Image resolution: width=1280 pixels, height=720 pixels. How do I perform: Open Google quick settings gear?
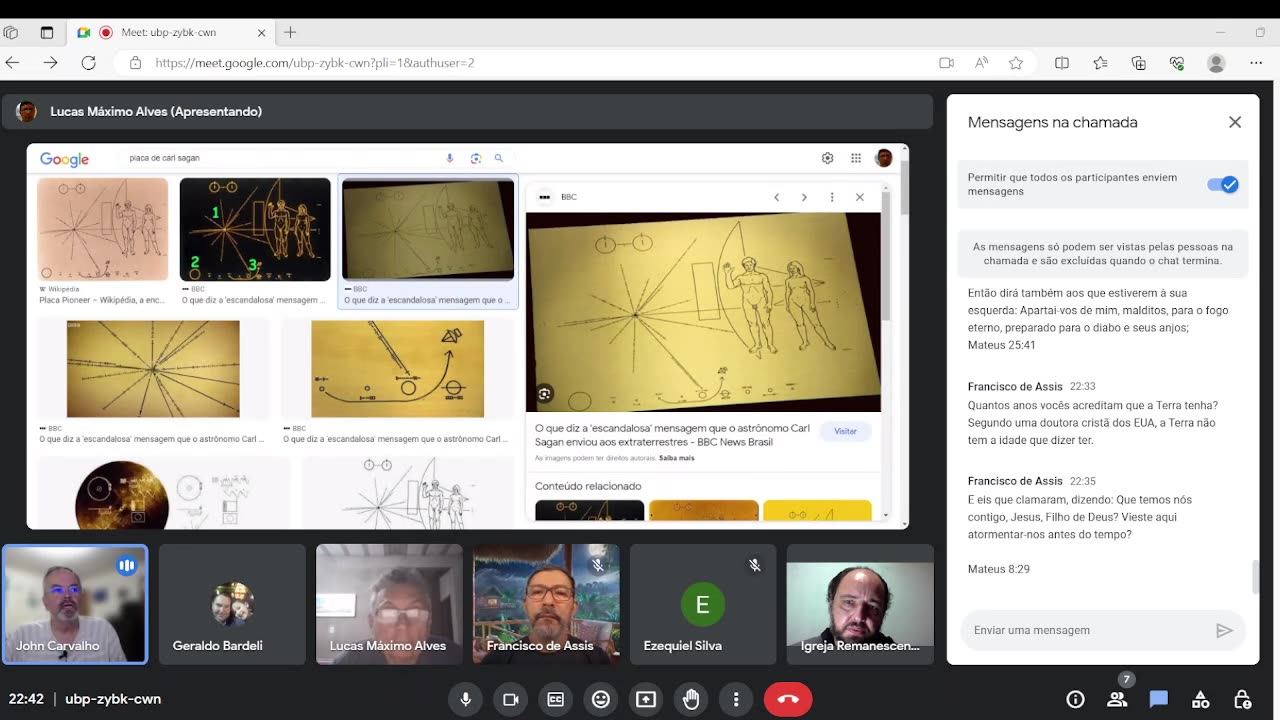point(827,158)
